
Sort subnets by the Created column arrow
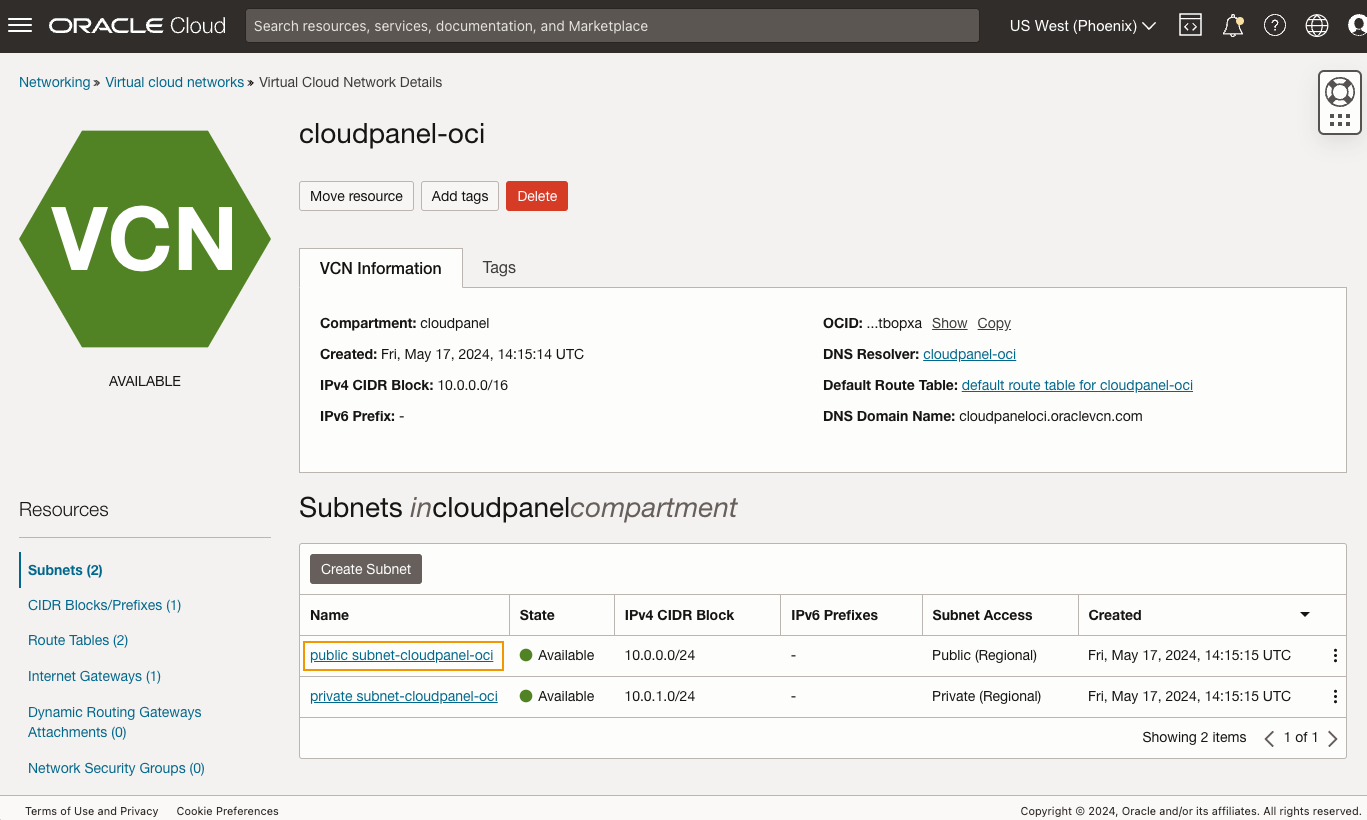(x=1304, y=615)
